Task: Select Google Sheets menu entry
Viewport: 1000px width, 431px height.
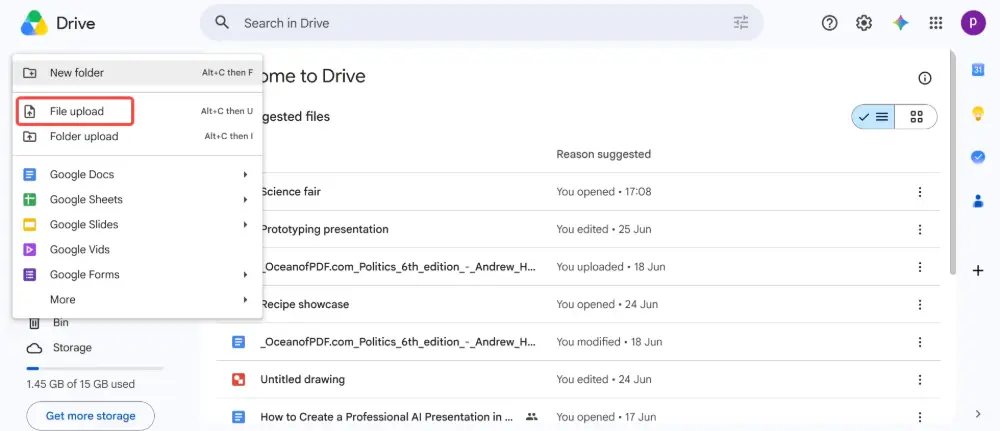Action: point(137,200)
